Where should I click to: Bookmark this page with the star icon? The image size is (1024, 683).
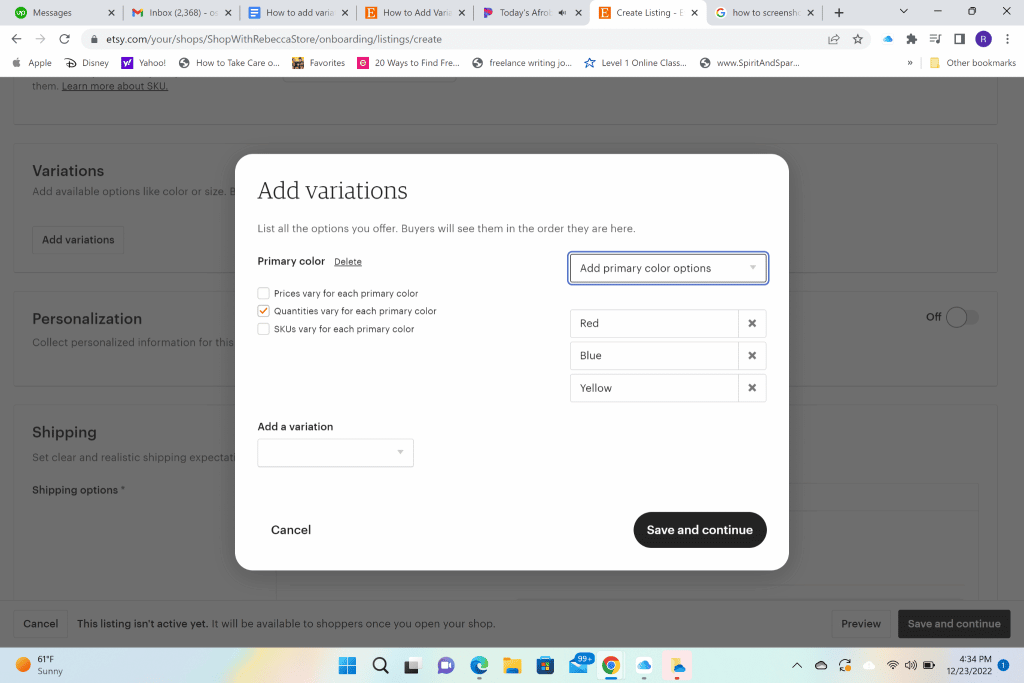point(857,37)
